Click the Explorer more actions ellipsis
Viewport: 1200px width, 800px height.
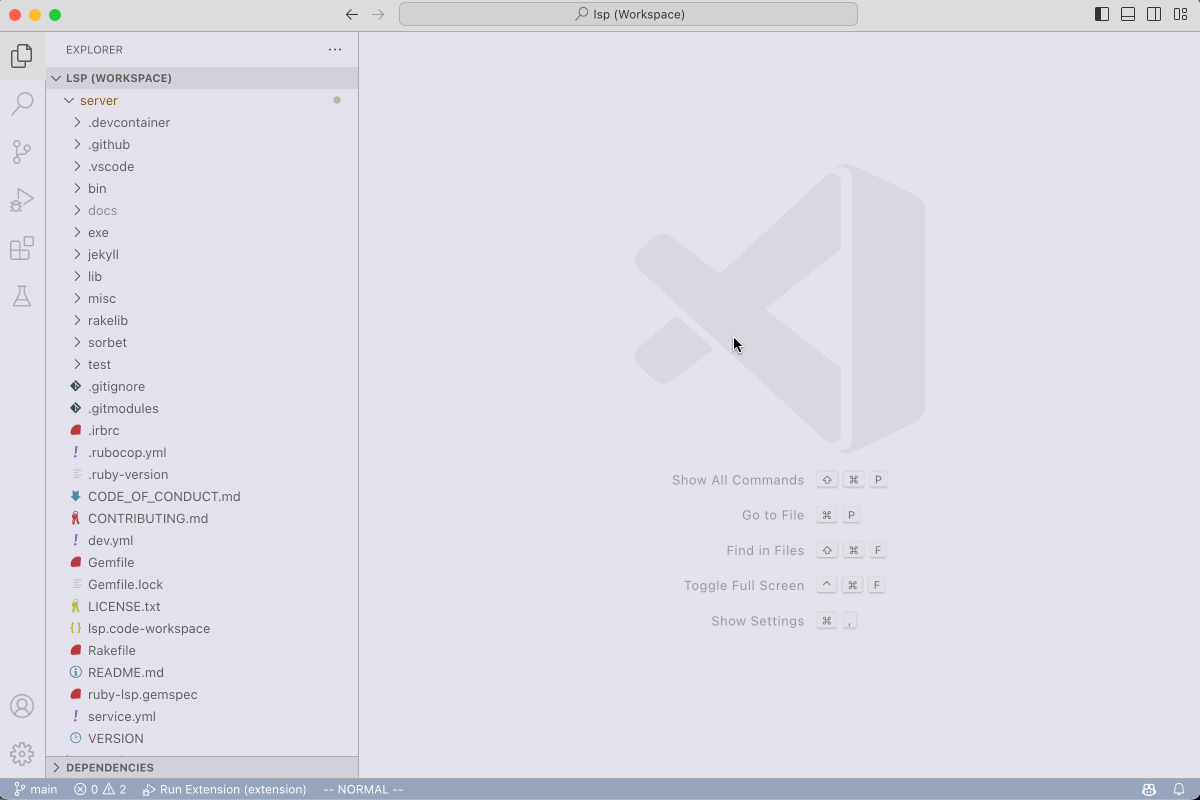pyautogui.click(x=335, y=49)
